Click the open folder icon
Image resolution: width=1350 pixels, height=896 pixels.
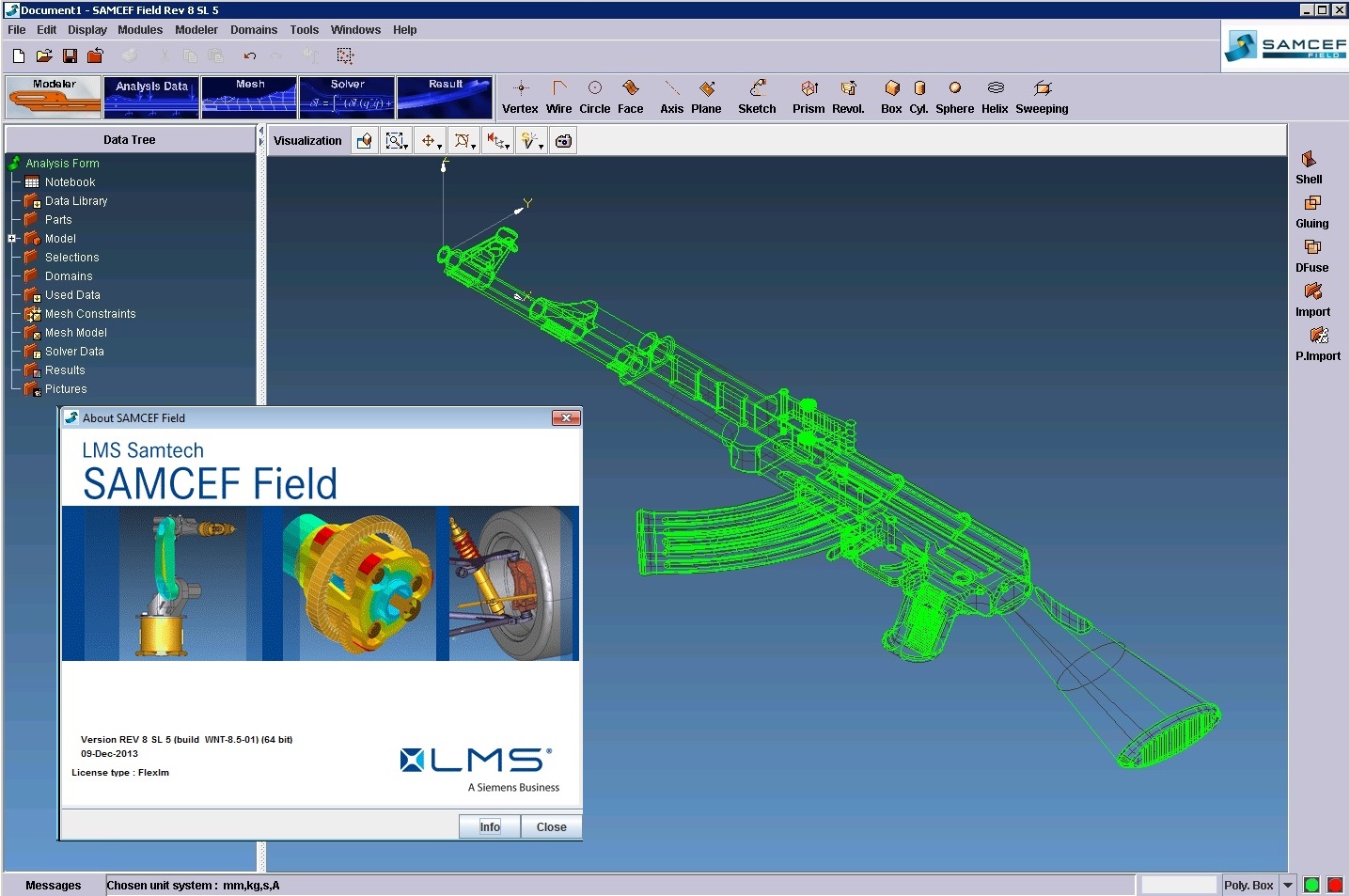[x=44, y=56]
